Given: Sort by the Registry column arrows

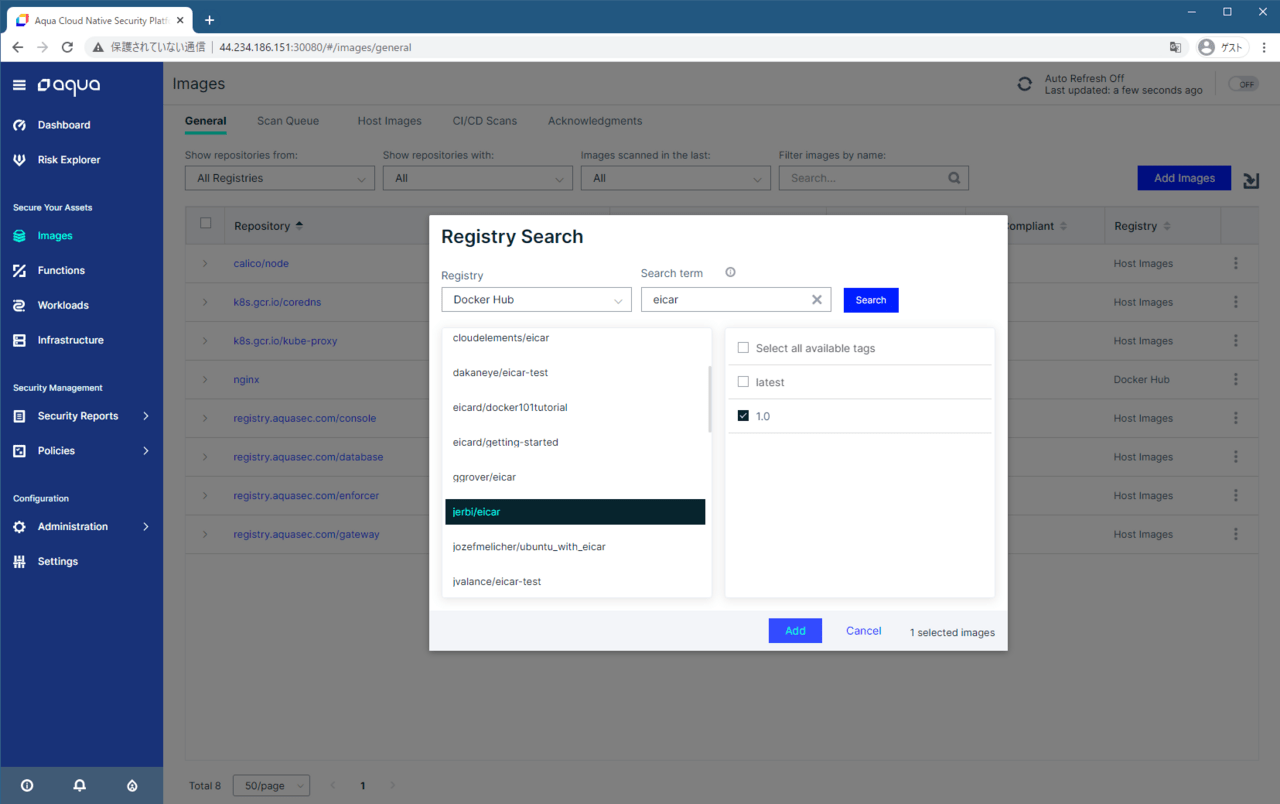Looking at the screenshot, I should point(1167,226).
